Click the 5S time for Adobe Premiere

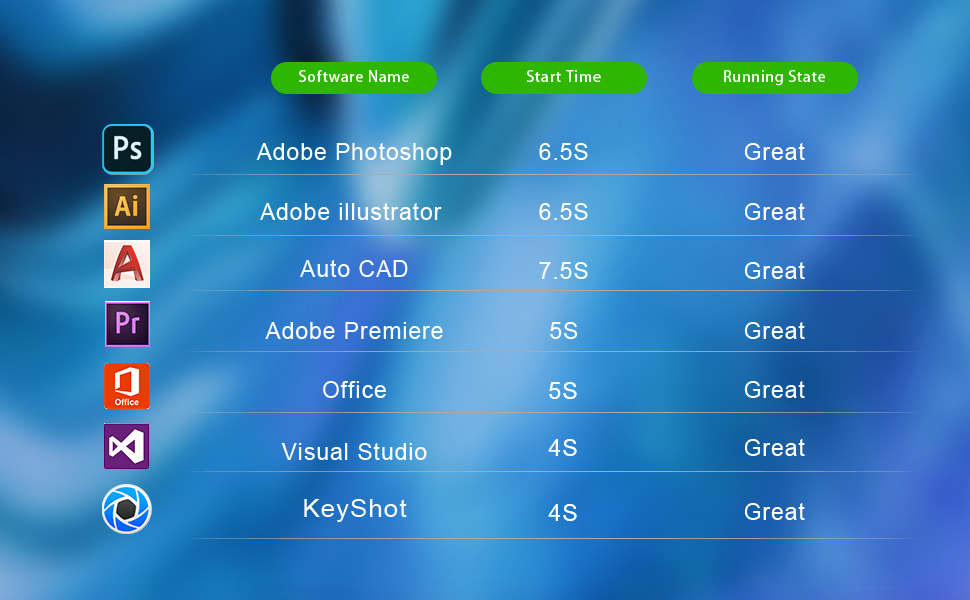pos(564,331)
